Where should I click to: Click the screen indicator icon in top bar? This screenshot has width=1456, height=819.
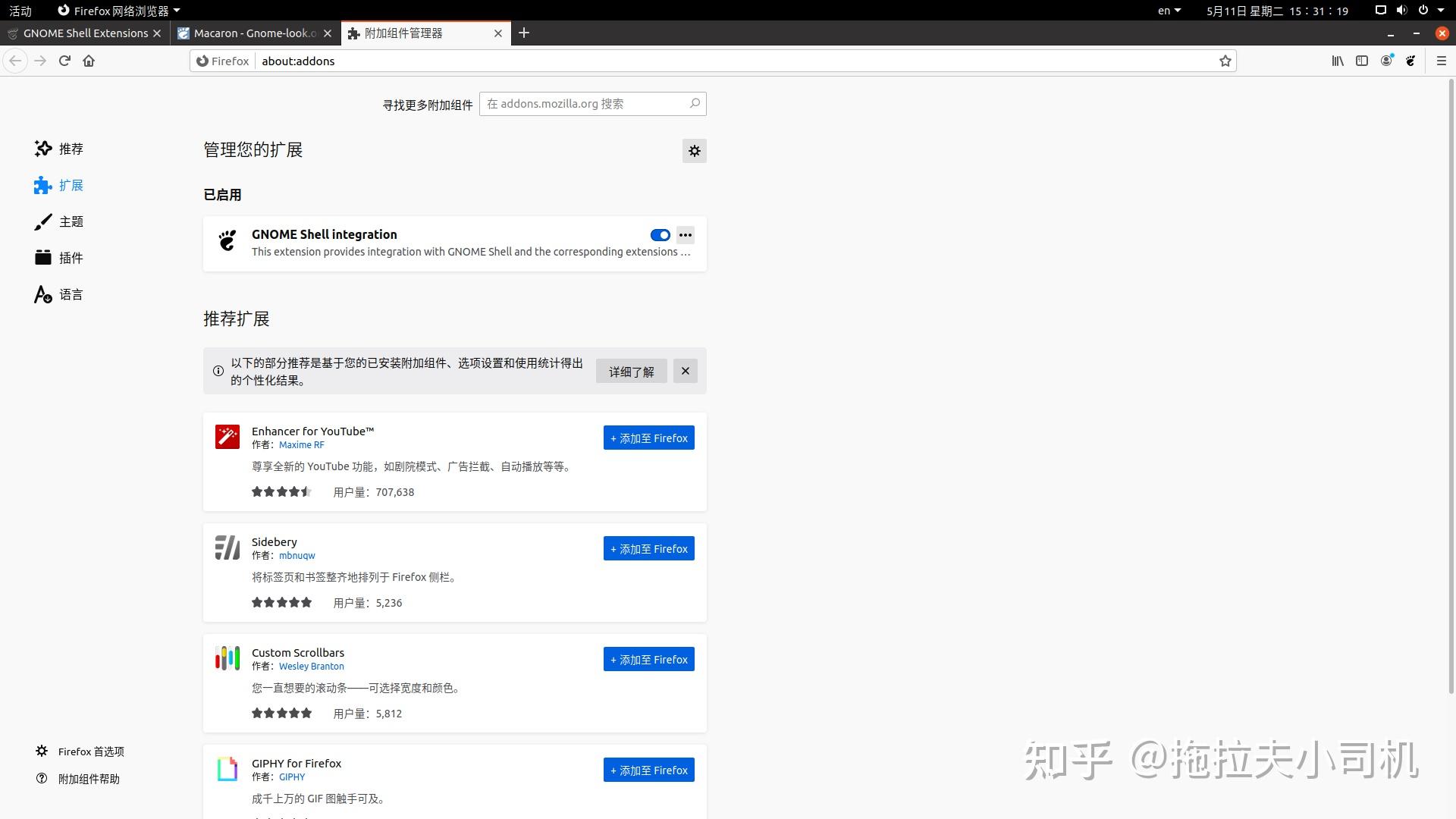tap(1381, 11)
